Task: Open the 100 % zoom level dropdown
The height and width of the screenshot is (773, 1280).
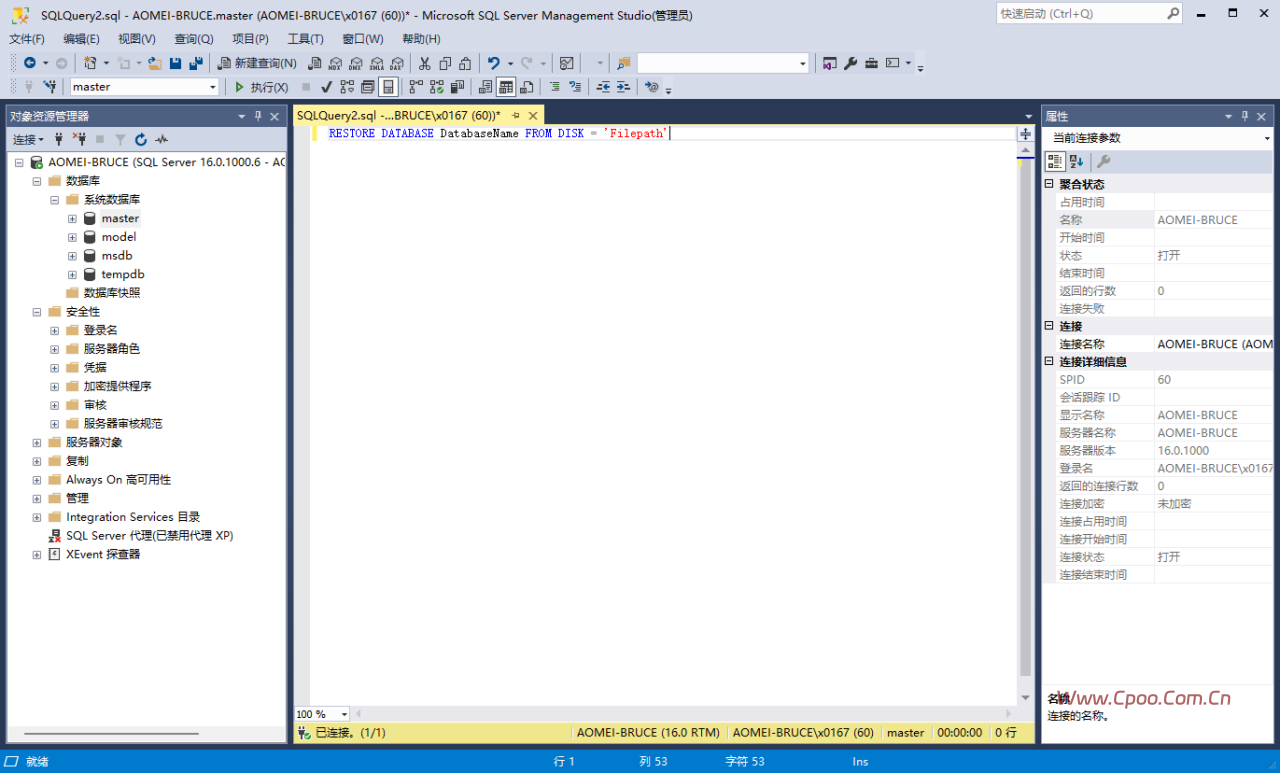Action: tap(322, 714)
